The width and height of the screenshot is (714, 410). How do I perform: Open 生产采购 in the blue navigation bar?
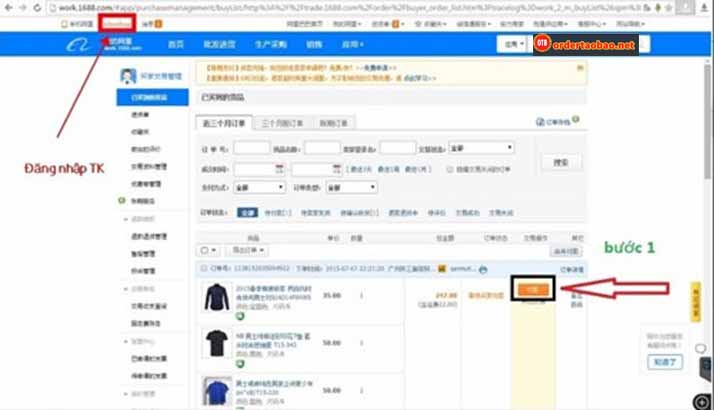click(271, 44)
